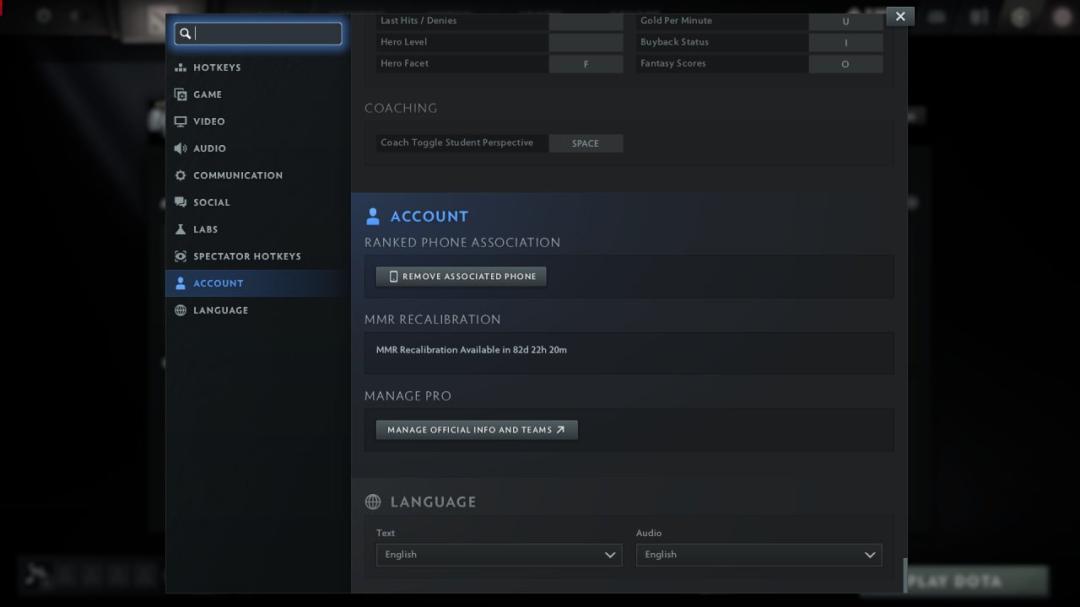The width and height of the screenshot is (1080, 607).
Task: Expand Audio language via its chevron arrow
Action: click(x=869, y=555)
